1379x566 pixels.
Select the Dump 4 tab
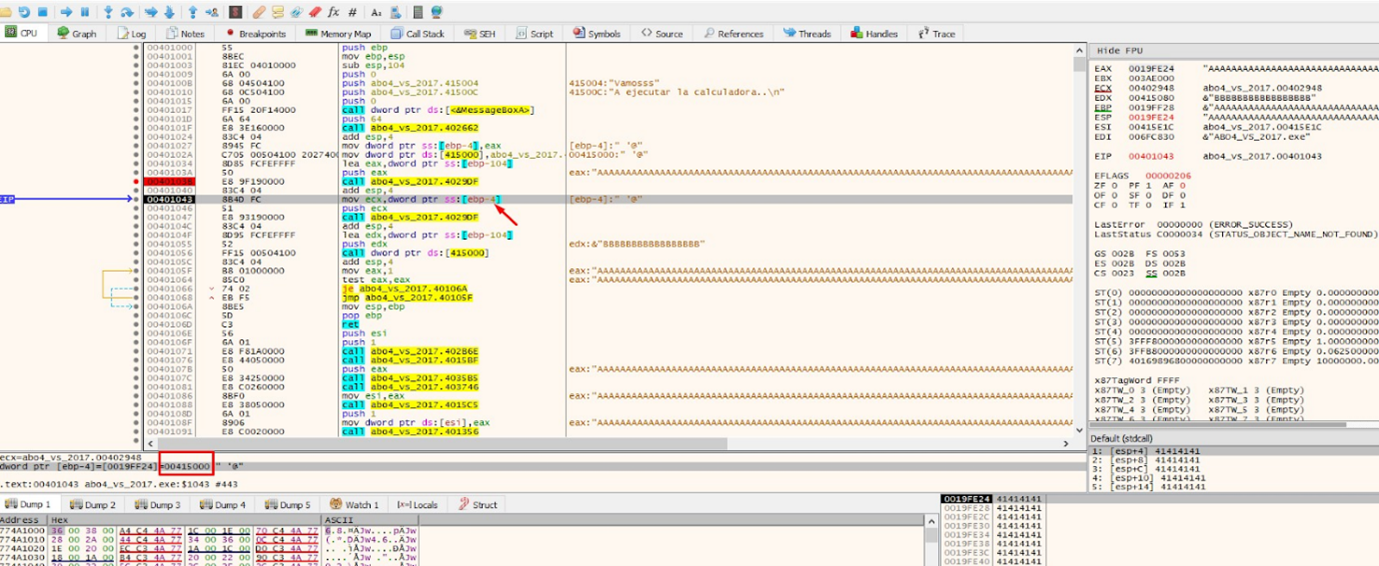[222, 505]
